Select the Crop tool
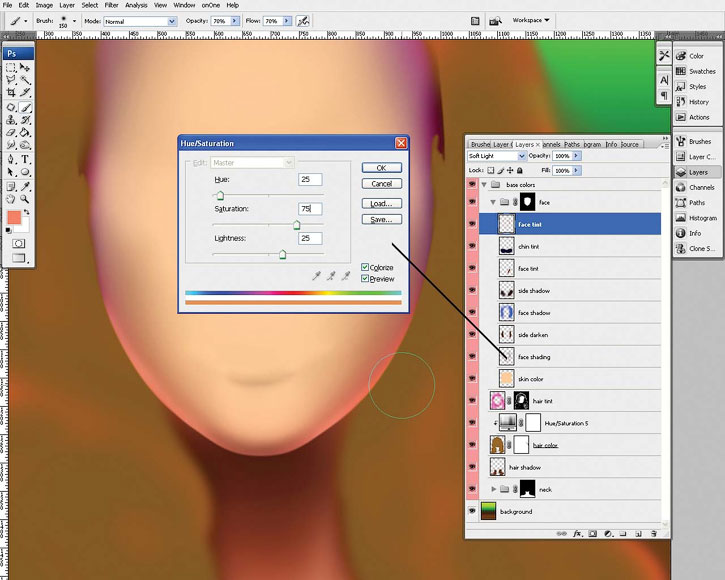Screen dimensions: 725x580 [11, 93]
